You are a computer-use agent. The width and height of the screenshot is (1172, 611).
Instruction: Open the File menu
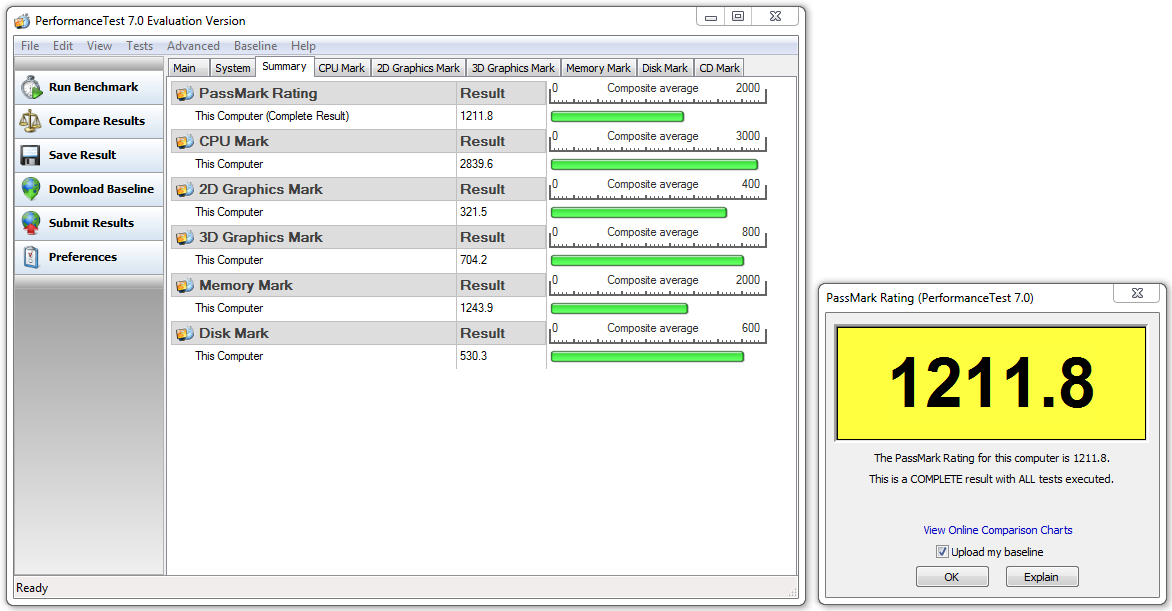click(x=30, y=46)
